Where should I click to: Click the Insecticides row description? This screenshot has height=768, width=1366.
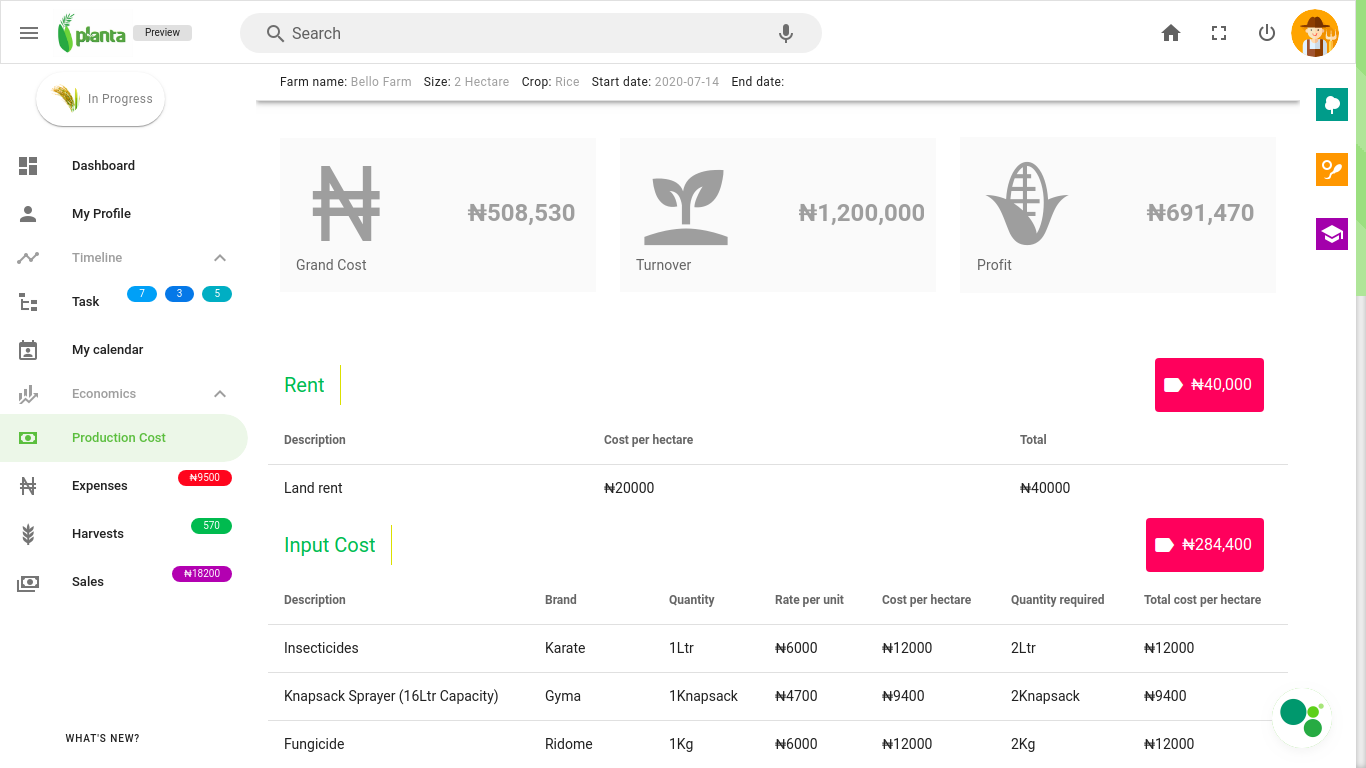click(321, 648)
